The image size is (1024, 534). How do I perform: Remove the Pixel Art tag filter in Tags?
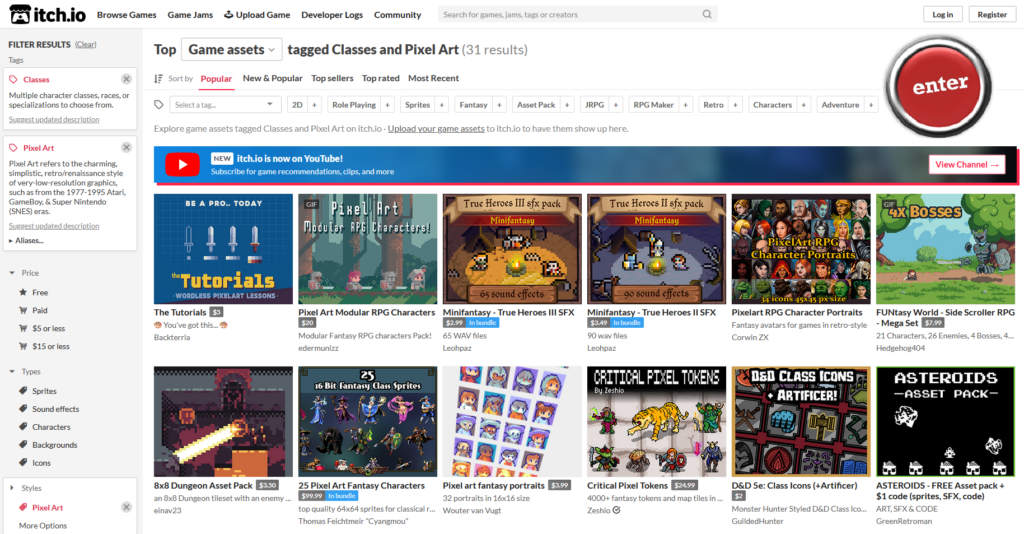[x=126, y=148]
